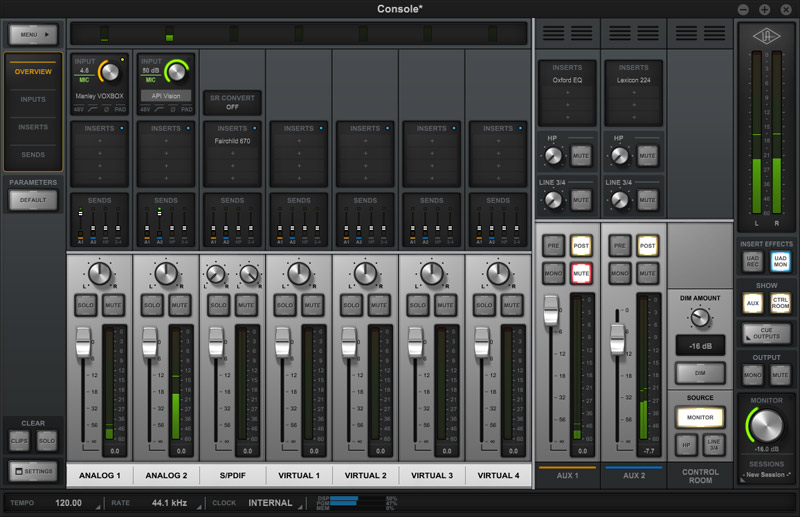Open the Oxford EQ insert on AUX 1
This screenshot has width=800, height=517.
567,80
